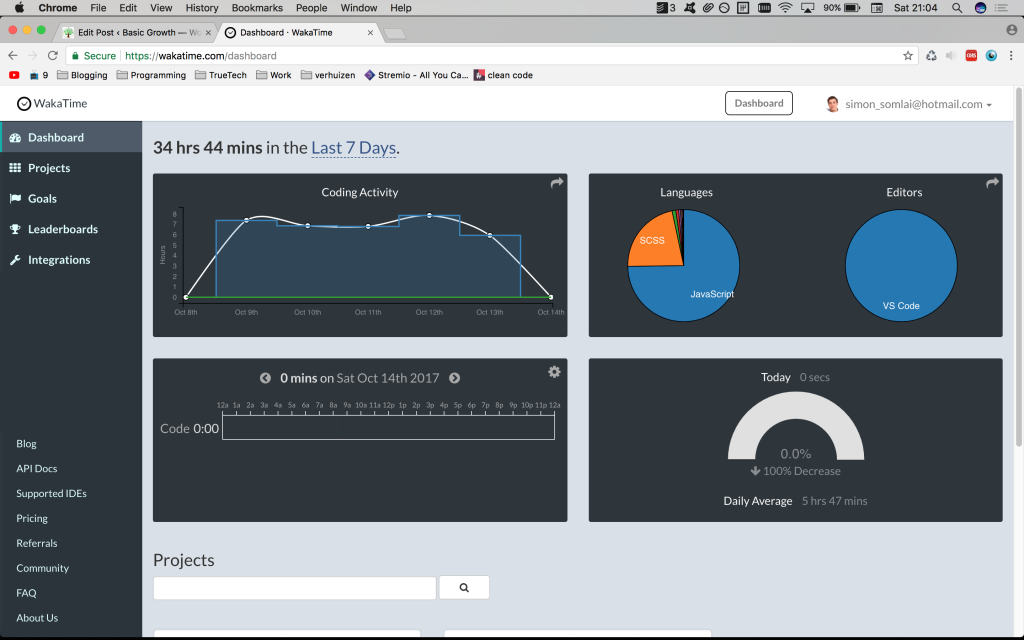Select Leaderboards in the sidebar
Screen dimensions: 1024x640
(62, 229)
